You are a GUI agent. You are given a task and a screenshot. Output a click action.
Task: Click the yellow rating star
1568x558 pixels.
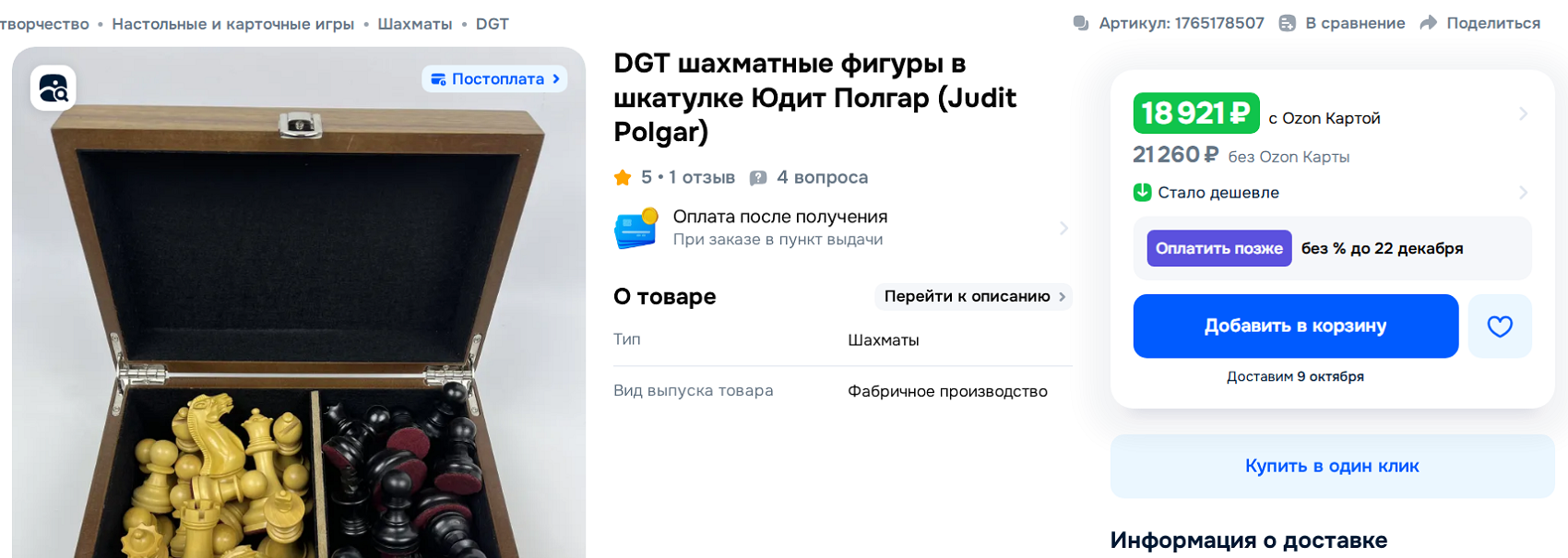coord(623,177)
